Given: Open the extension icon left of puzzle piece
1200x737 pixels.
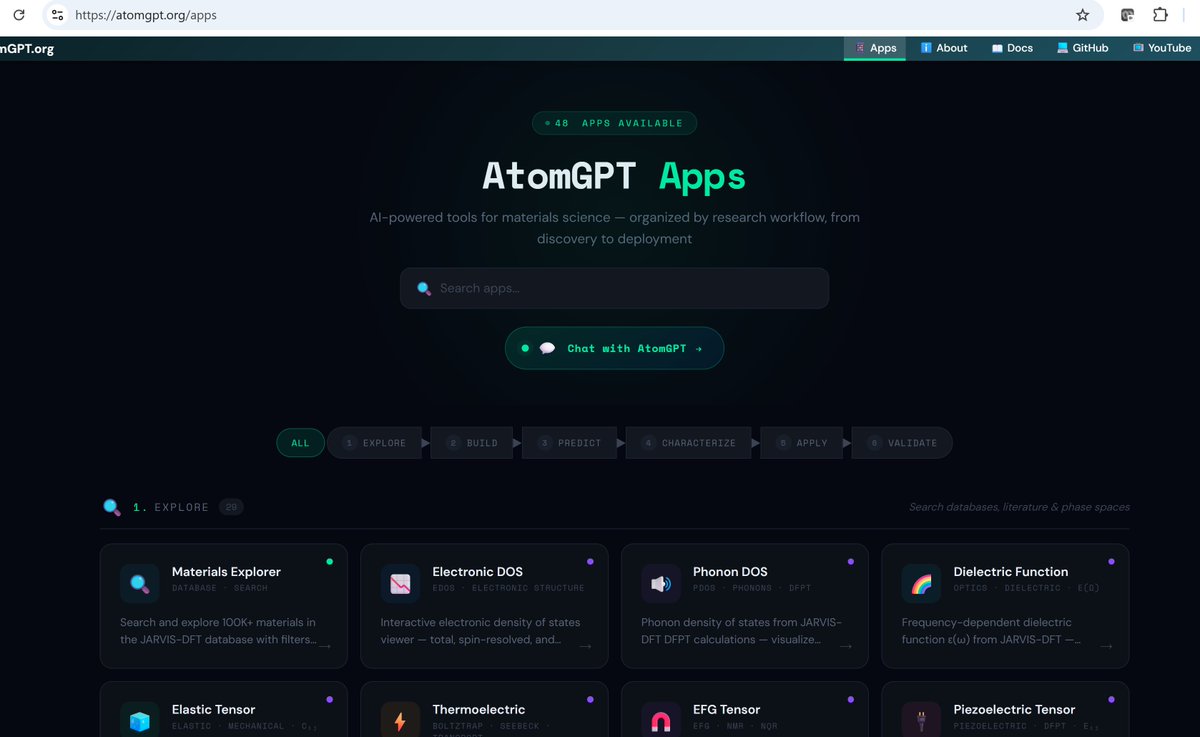Looking at the screenshot, I should coord(1127,15).
